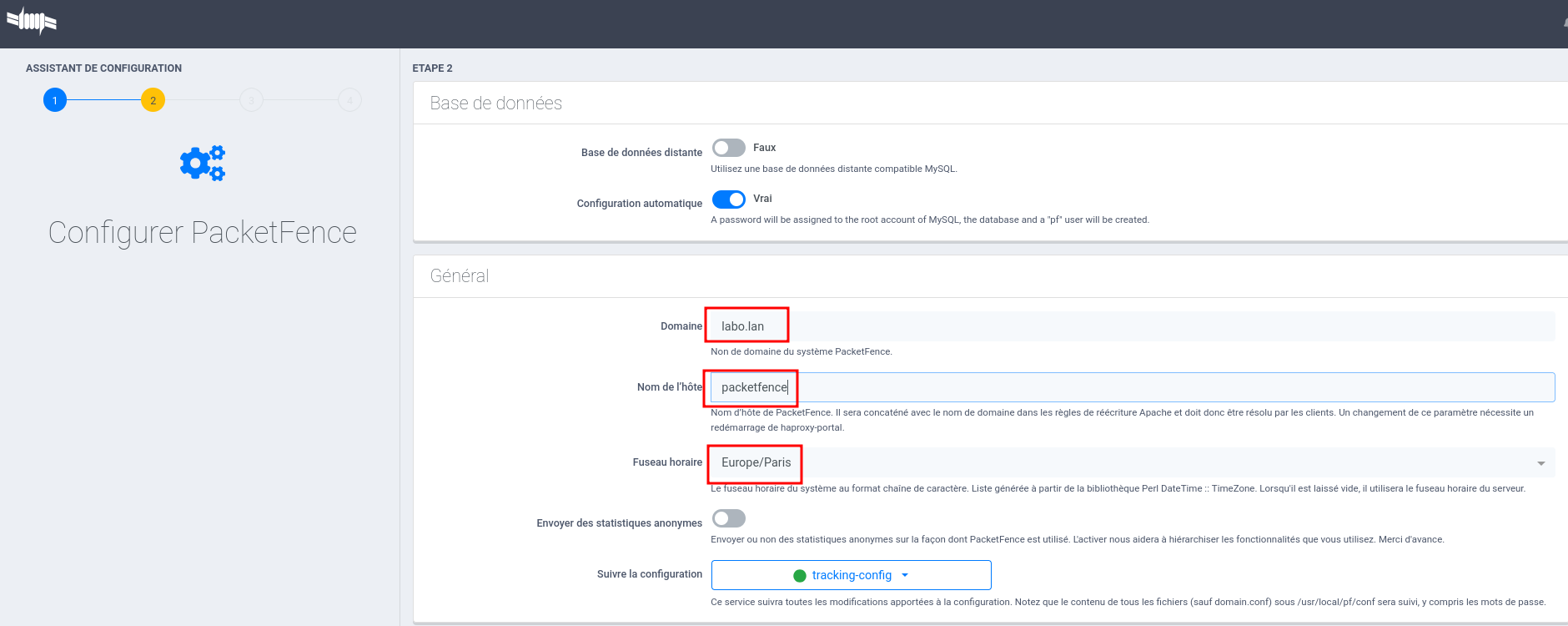Open the tracking-config service dropdown
Screen dimensions: 1568x626
(852, 575)
